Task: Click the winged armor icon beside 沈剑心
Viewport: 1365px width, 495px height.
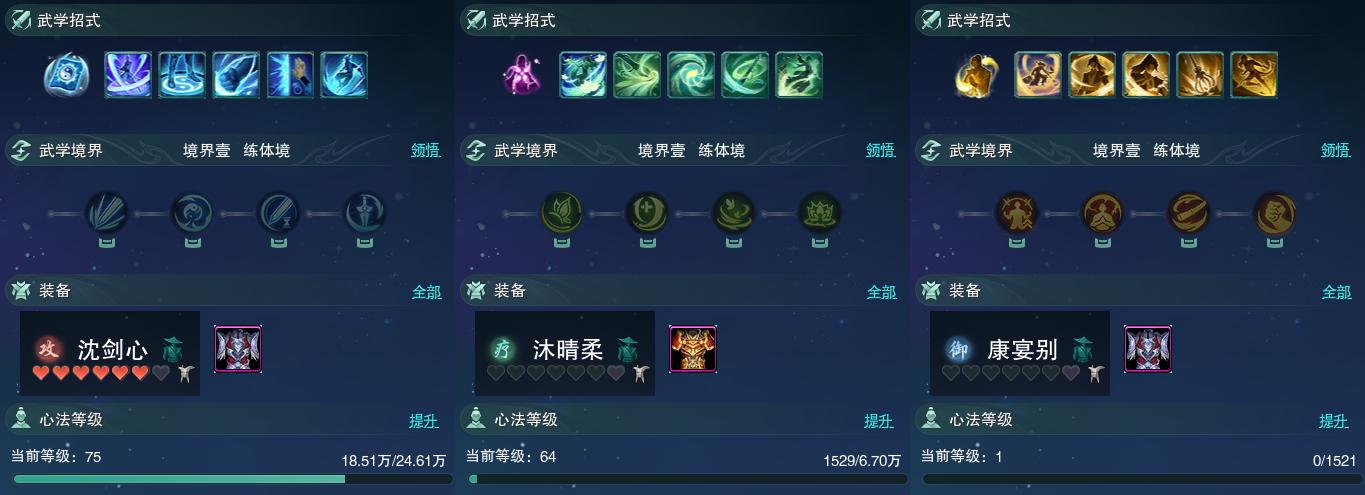Action: [238, 349]
